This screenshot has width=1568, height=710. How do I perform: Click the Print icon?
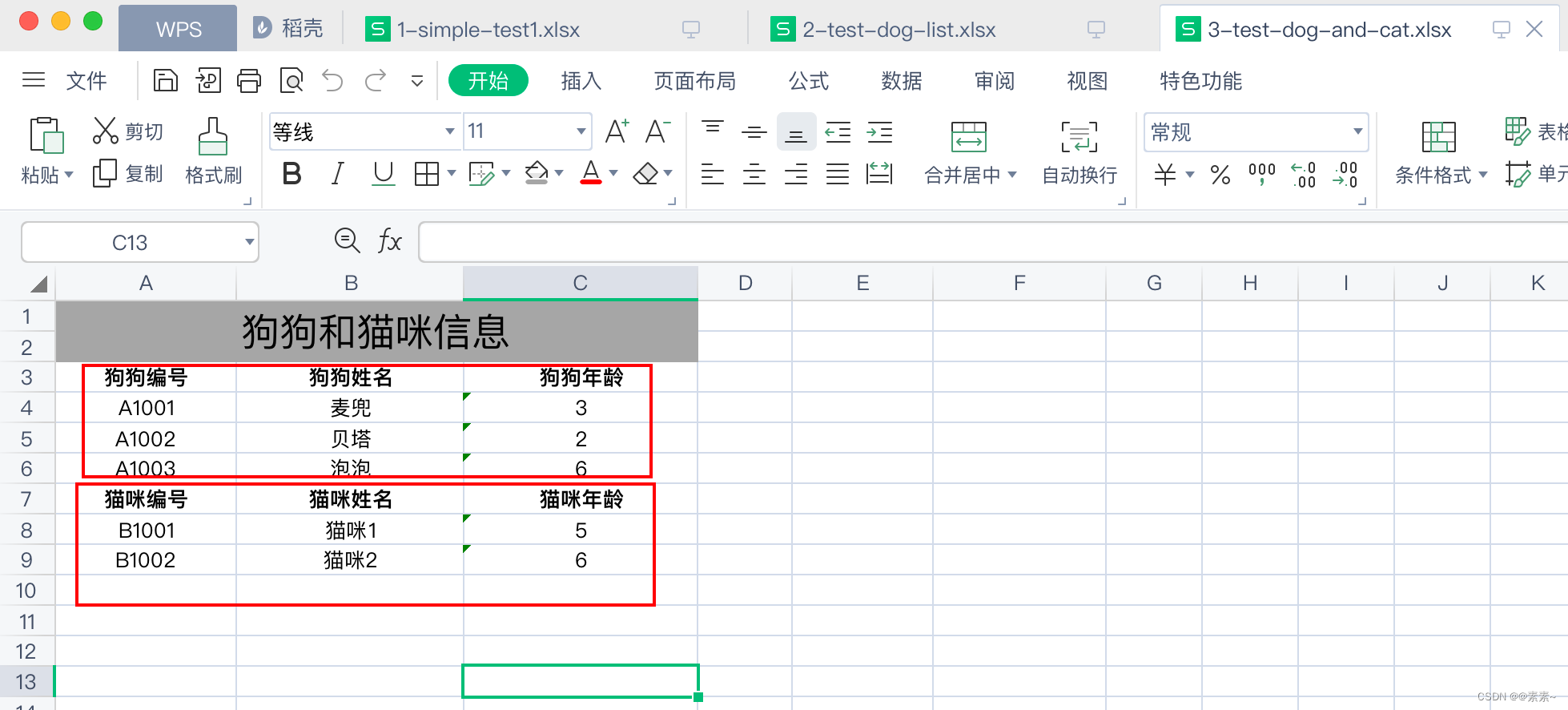pyautogui.click(x=249, y=81)
